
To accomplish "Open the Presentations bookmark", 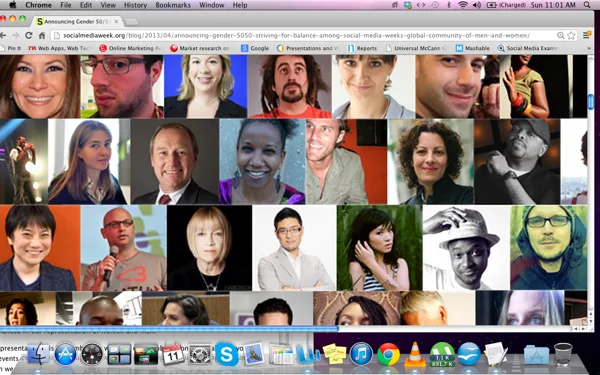I will [308, 48].
